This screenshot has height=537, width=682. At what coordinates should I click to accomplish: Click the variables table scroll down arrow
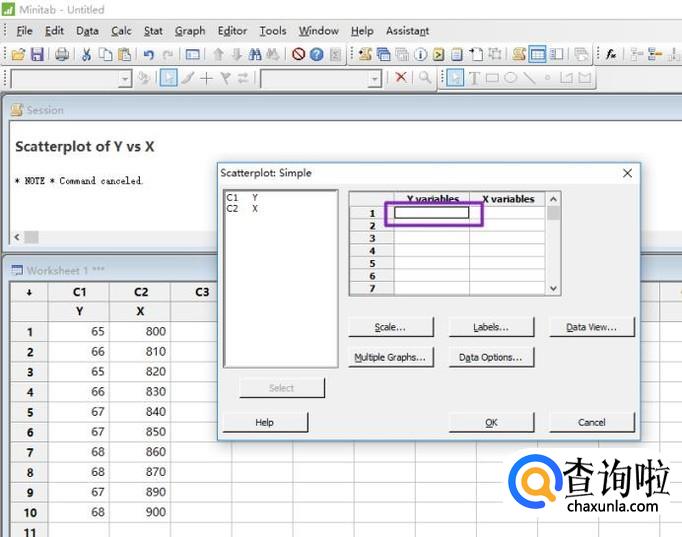[553, 288]
